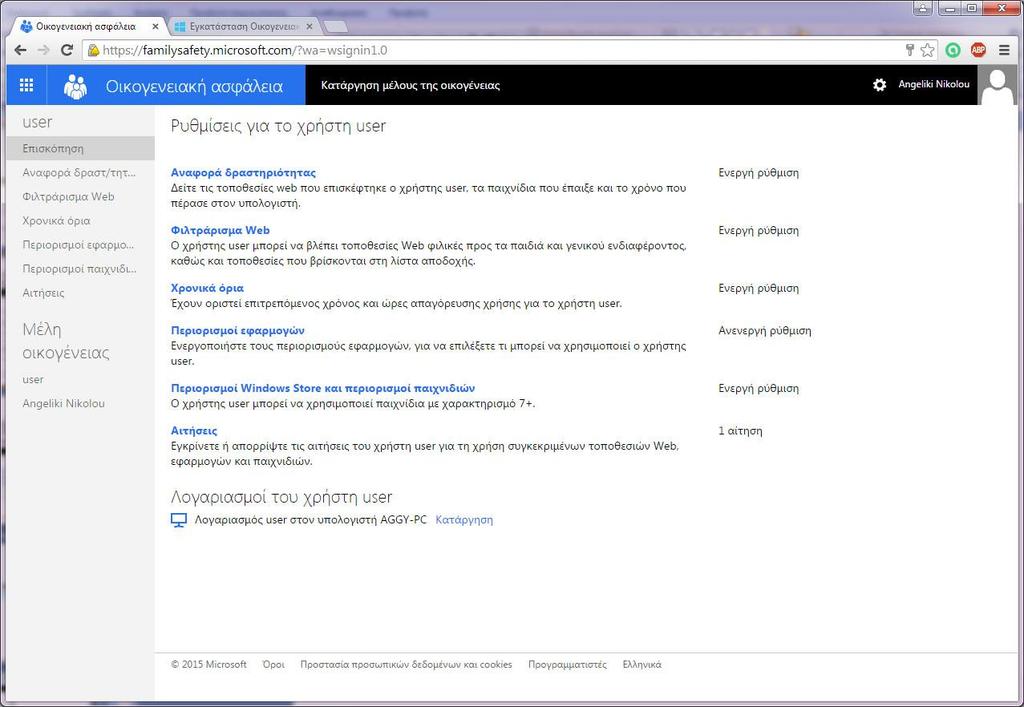Open the Αναφορά δραστηριότητας heading link
Viewport: 1024px width, 707px height.
coord(243,172)
